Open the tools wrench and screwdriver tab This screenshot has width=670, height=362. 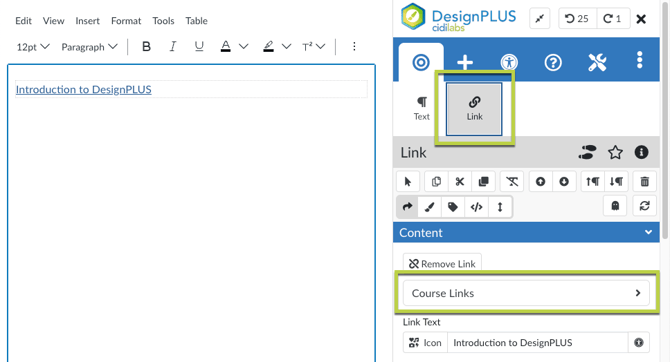click(597, 62)
